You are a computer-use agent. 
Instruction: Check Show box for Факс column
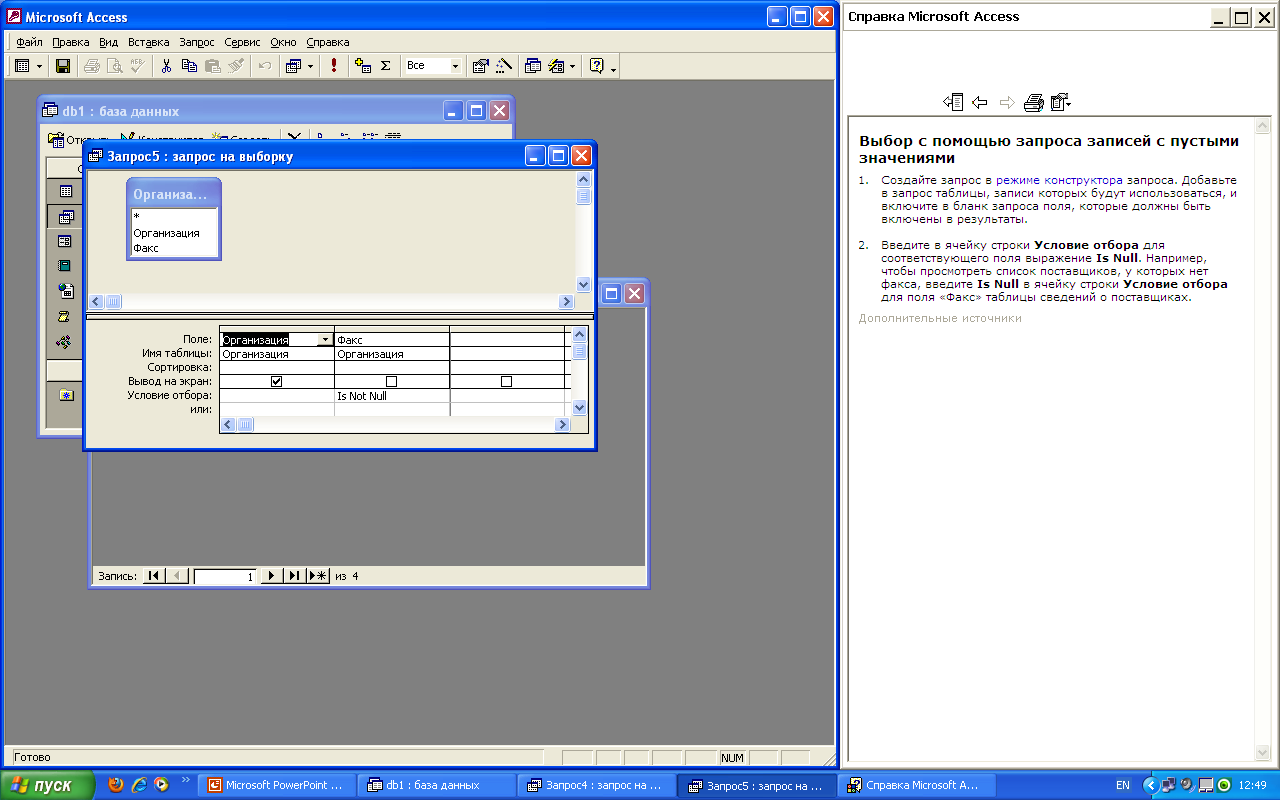[392, 381]
